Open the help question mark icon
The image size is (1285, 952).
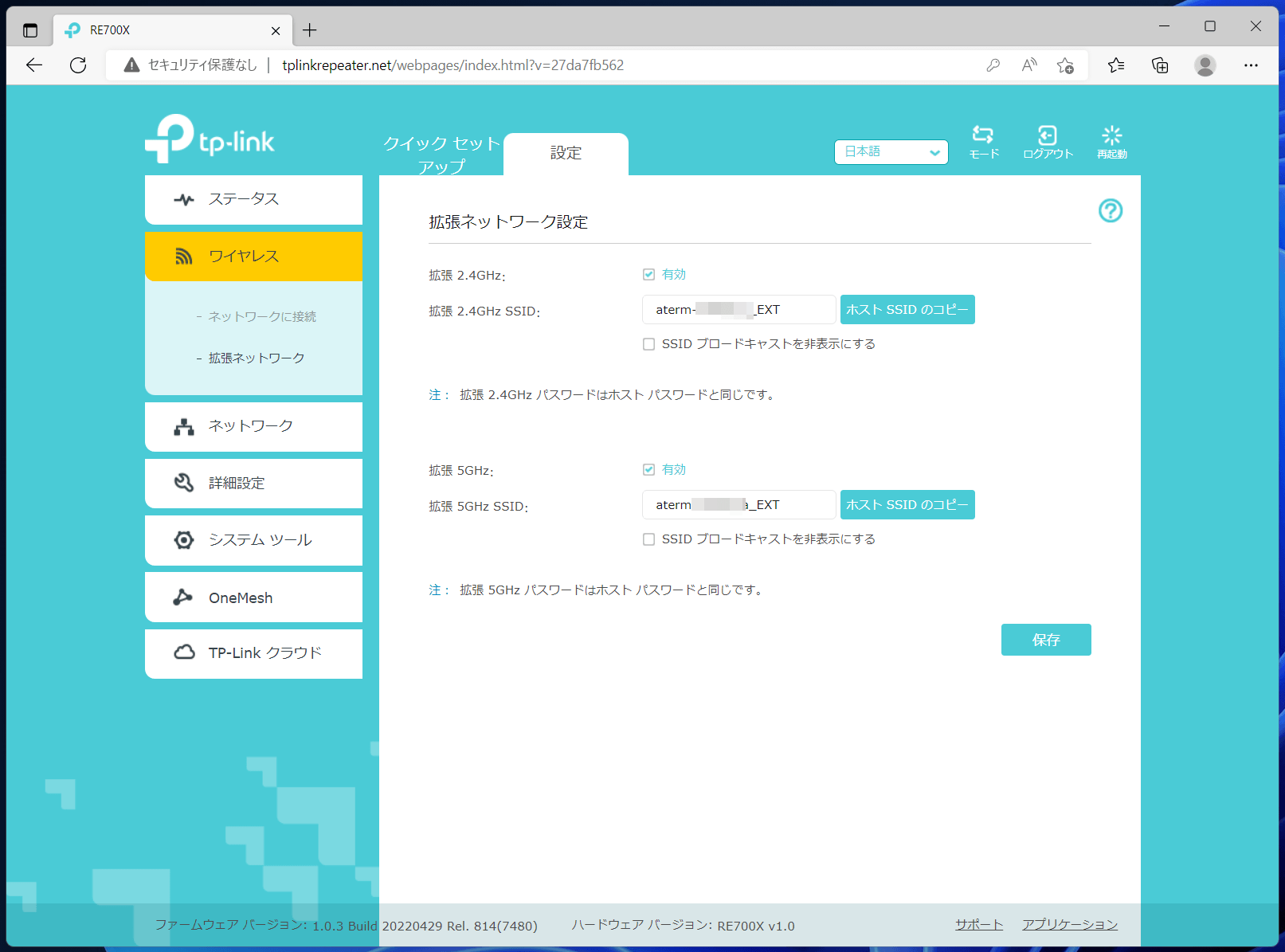tap(1111, 210)
